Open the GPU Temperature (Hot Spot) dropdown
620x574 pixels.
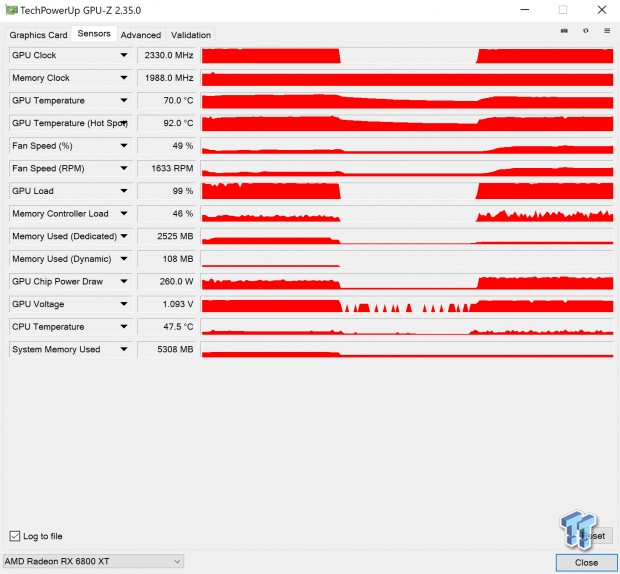124,123
